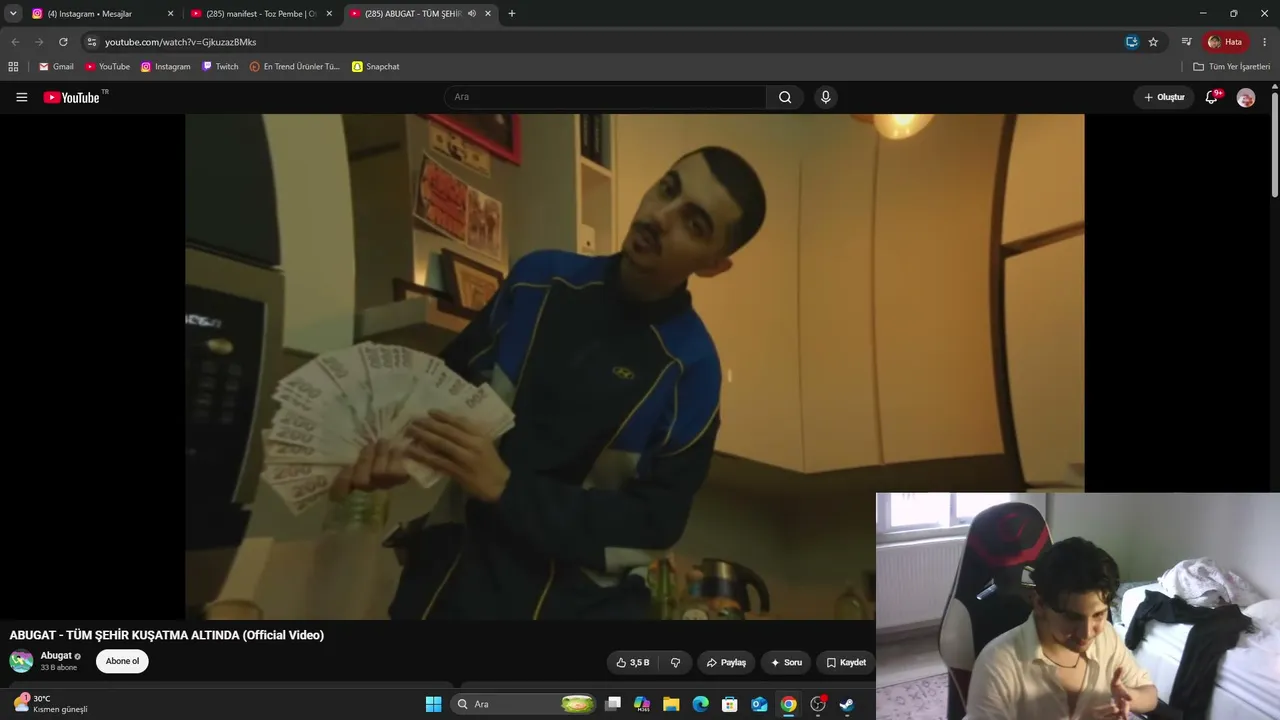Open the weather widget showing 30°C
The height and width of the screenshot is (720, 1280).
[52, 704]
